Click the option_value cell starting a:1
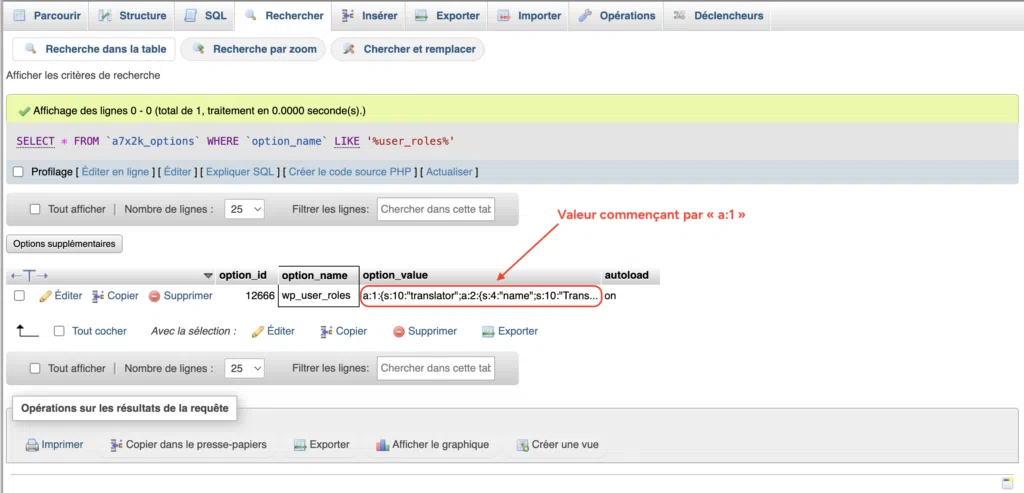The image size is (1024, 493). [x=480, y=296]
